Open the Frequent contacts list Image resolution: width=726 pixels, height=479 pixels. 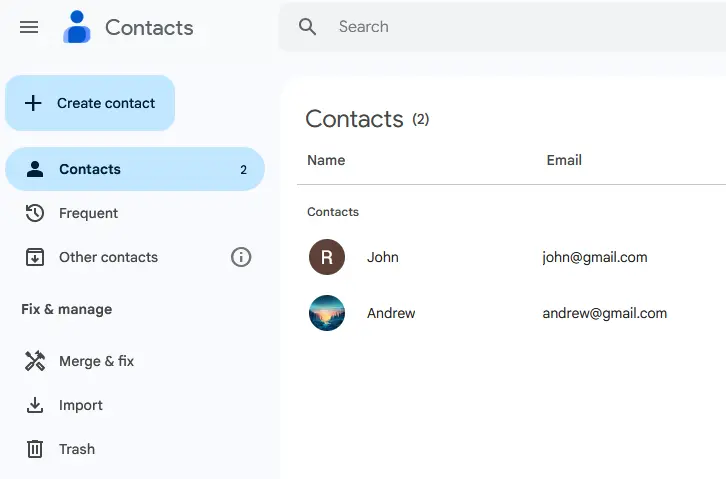[88, 213]
